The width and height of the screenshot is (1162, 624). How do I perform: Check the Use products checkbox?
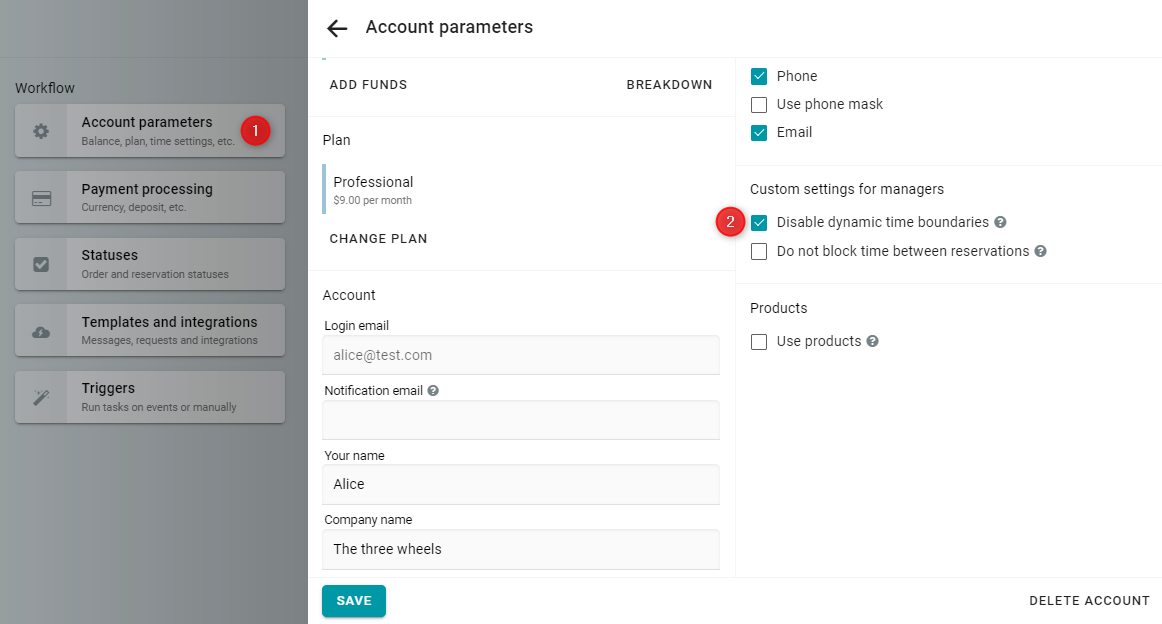(x=759, y=342)
